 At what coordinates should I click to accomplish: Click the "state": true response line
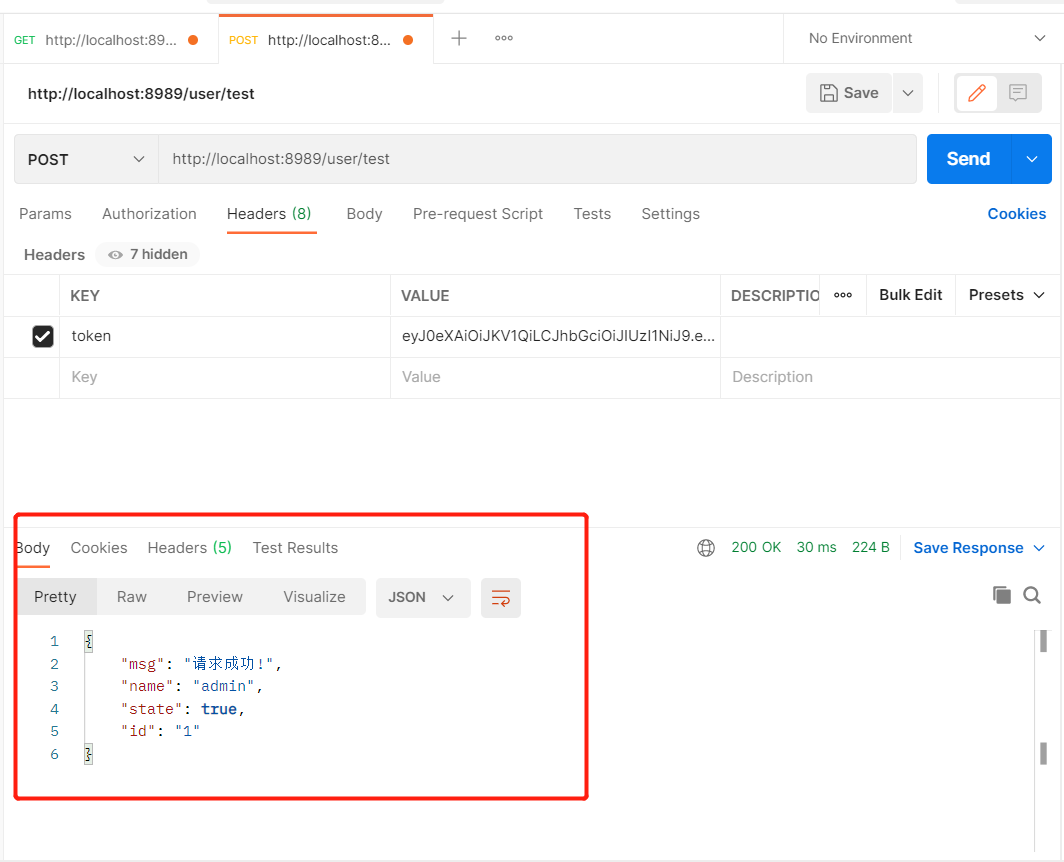[183, 709]
